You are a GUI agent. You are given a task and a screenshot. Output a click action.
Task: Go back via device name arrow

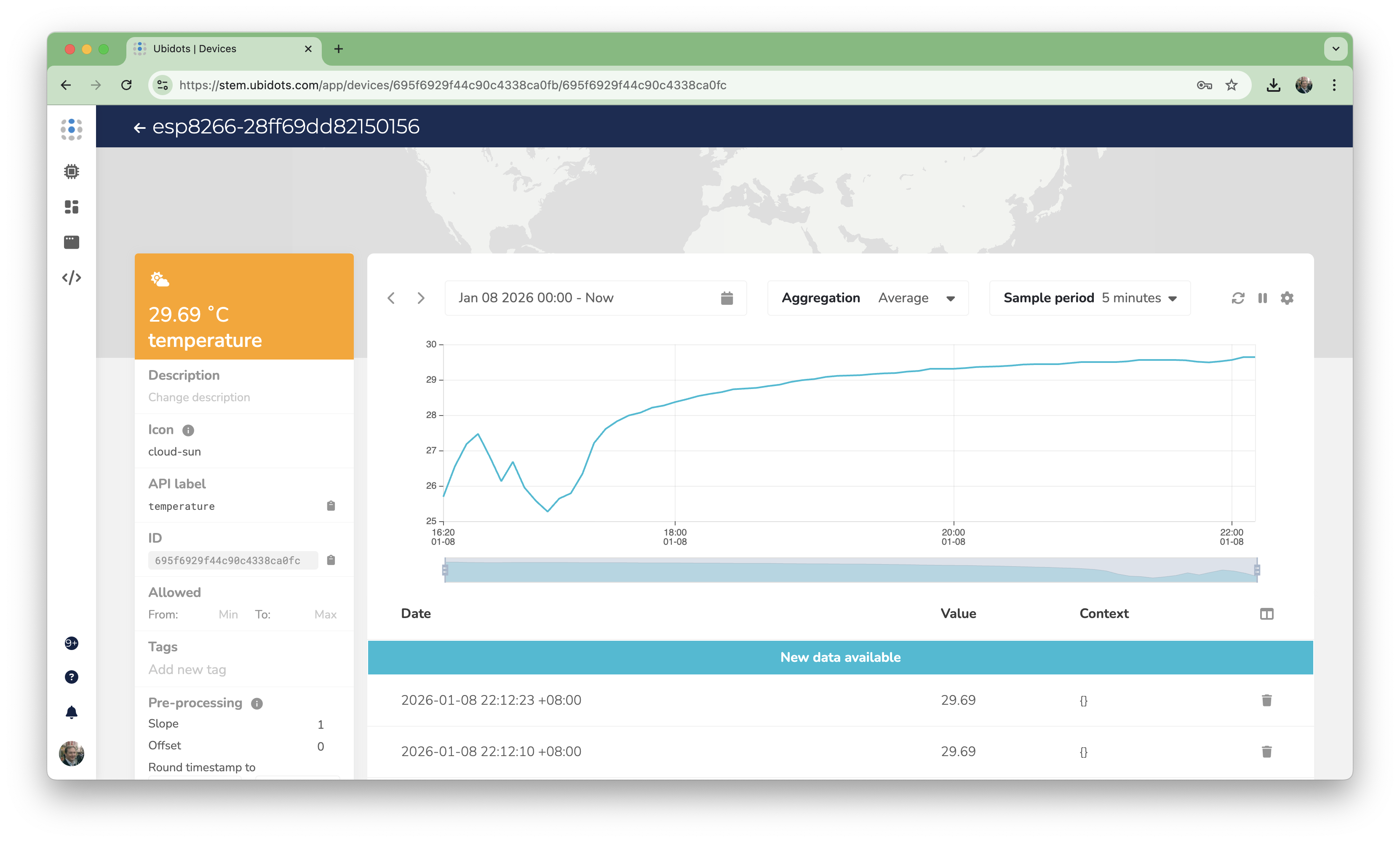click(x=139, y=128)
